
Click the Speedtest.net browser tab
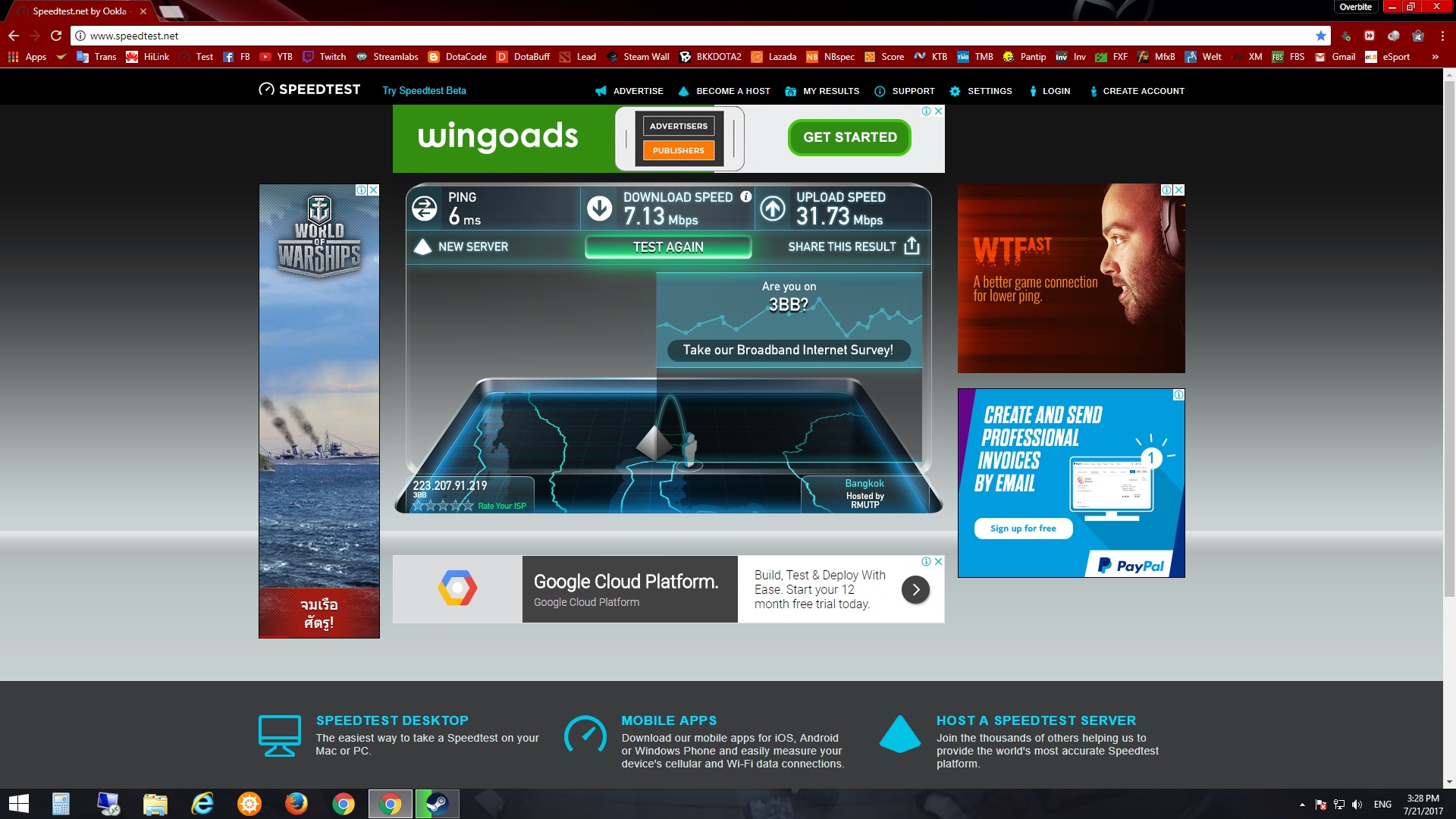point(80,11)
